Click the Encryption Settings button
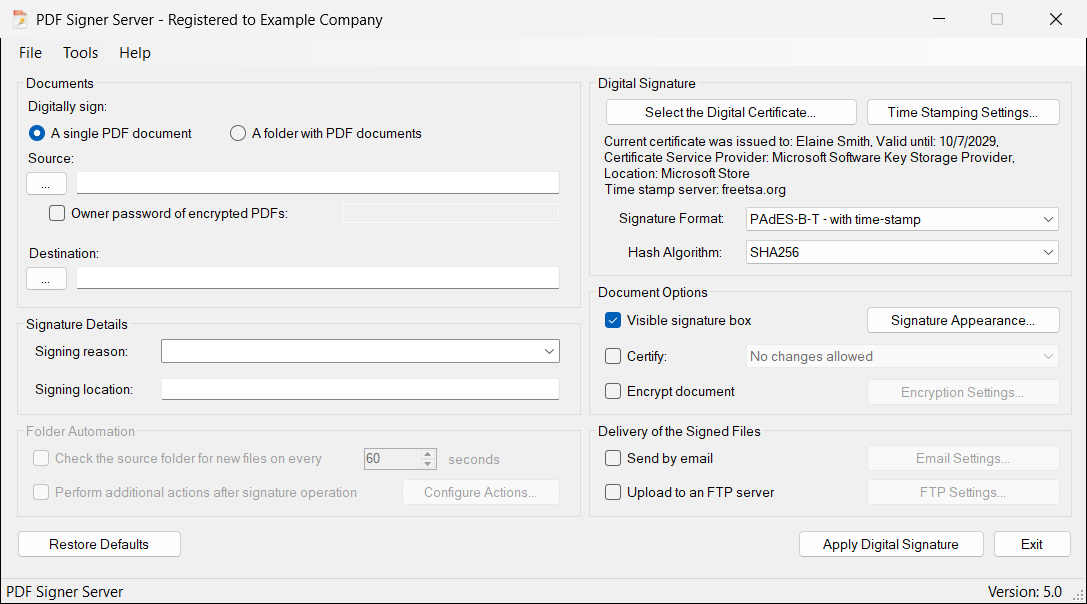Screen dimensions: 1087x604 (963, 392)
